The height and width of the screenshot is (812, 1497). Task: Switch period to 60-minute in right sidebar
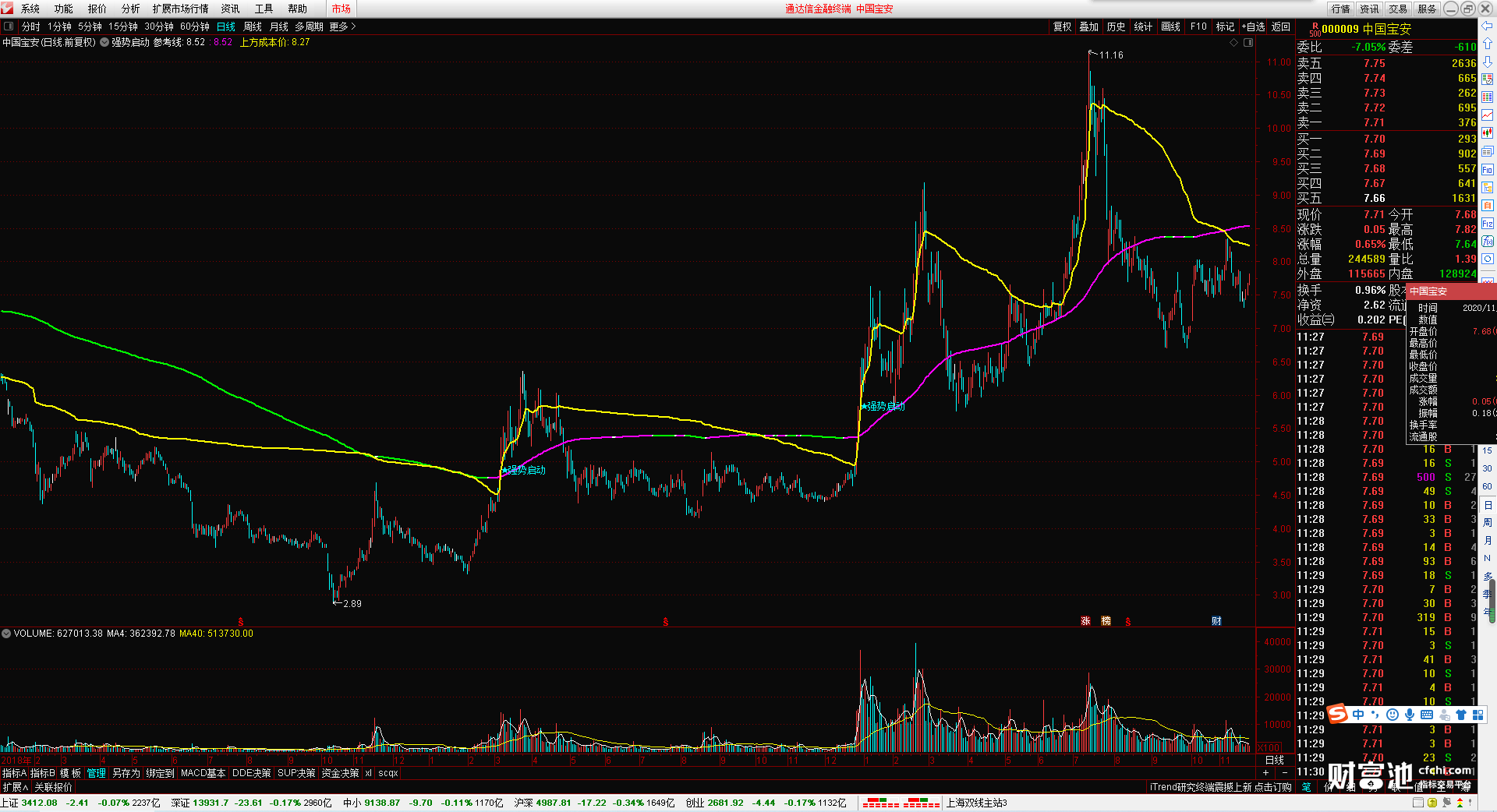[1488, 486]
